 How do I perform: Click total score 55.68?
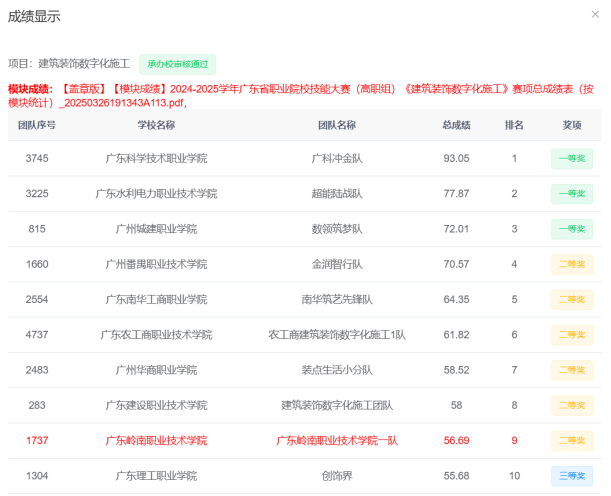coord(456,476)
